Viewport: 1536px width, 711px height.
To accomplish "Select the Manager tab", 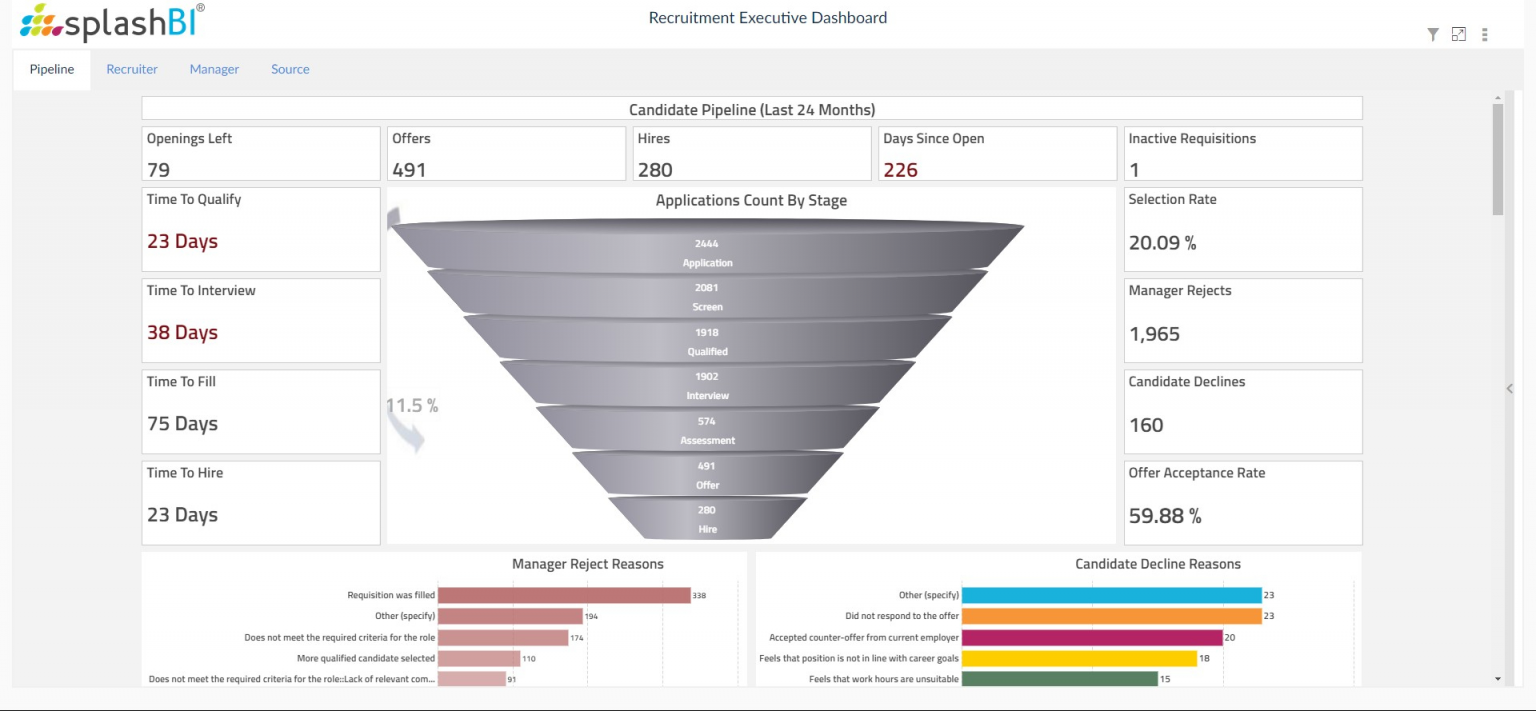I will [214, 69].
